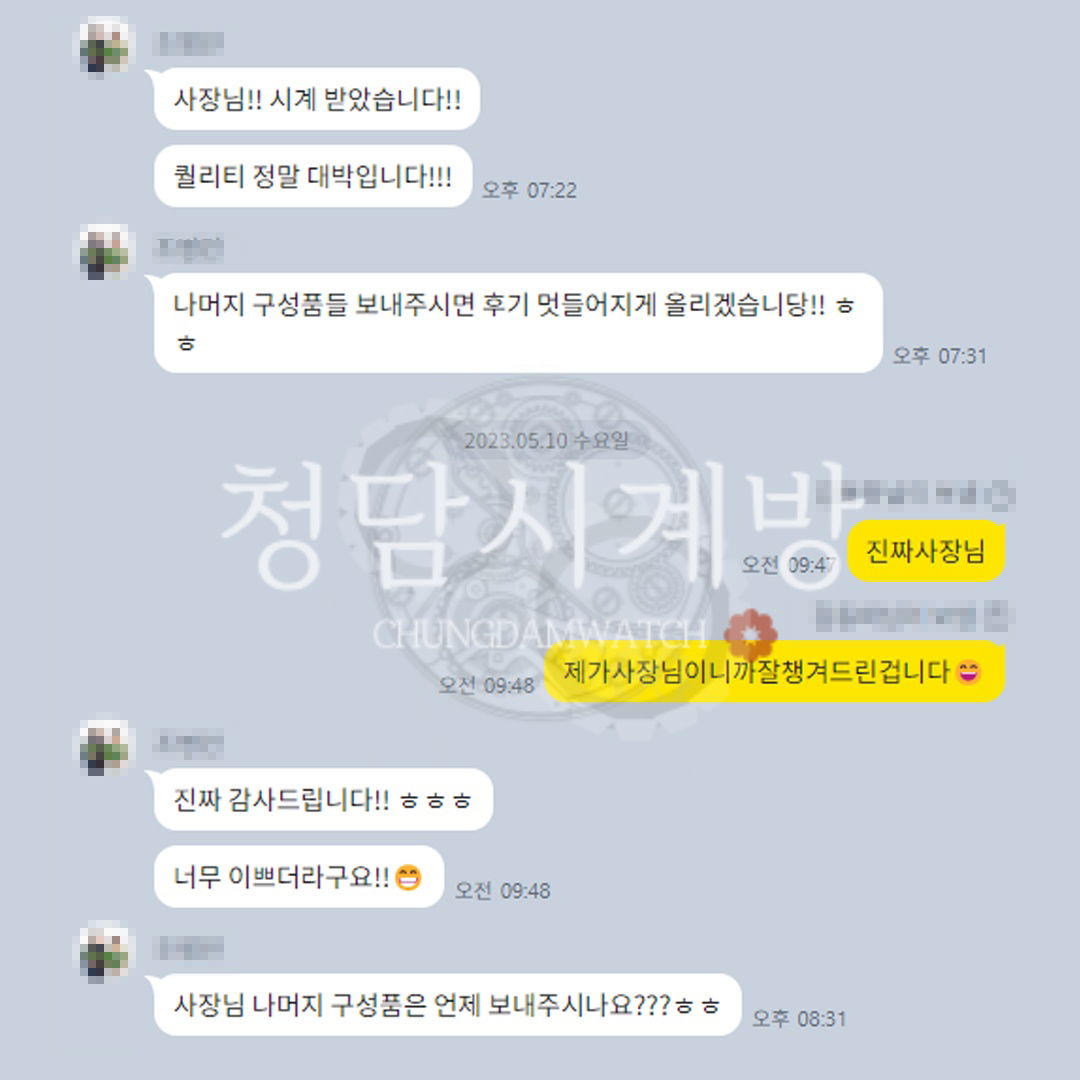Click the 오후 08:31 timestamp

click(x=799, y=1019)
